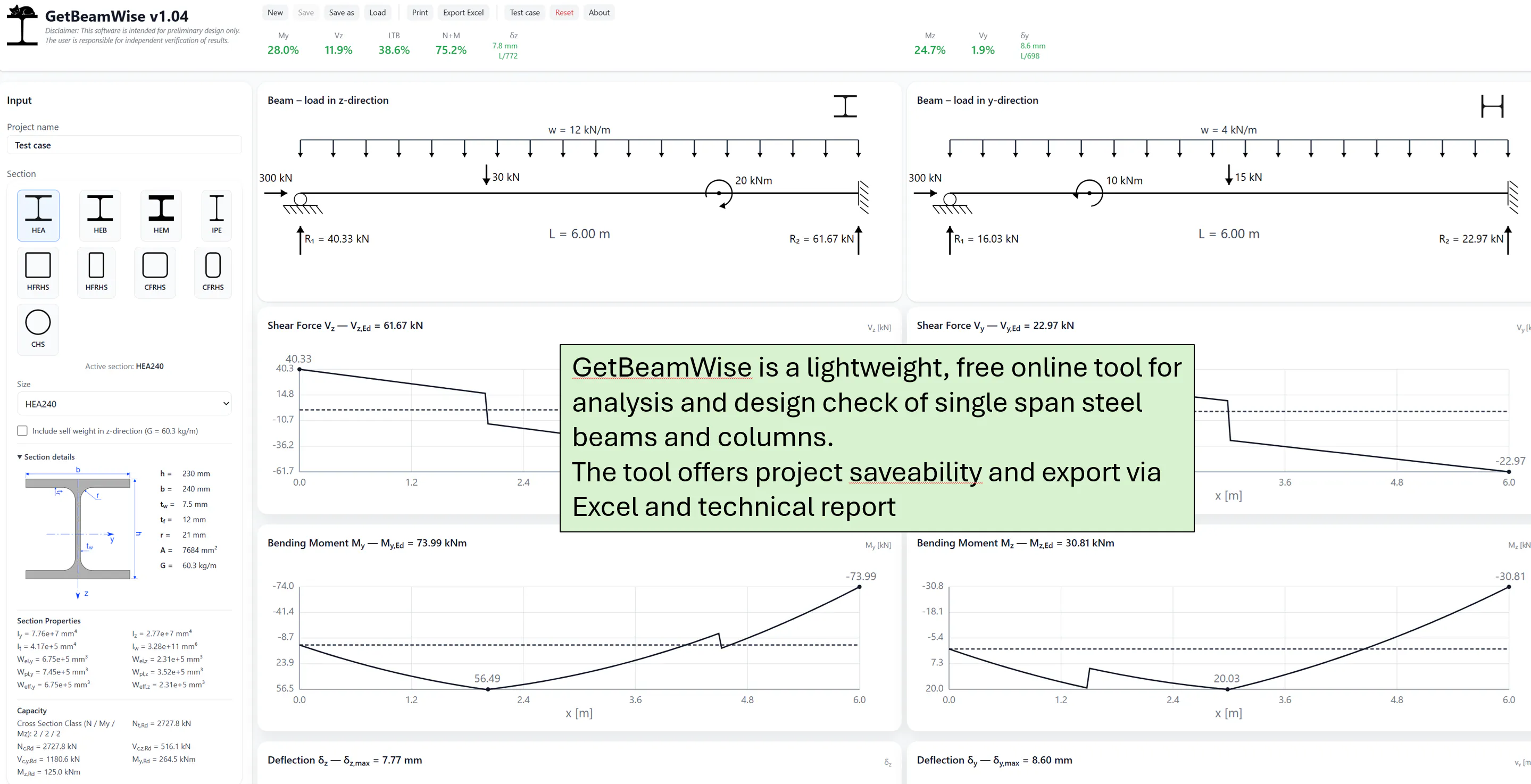This screenshot has height=784, width=1531.
Task: Click Load in the top toolbar
Action: coord(377,12)
